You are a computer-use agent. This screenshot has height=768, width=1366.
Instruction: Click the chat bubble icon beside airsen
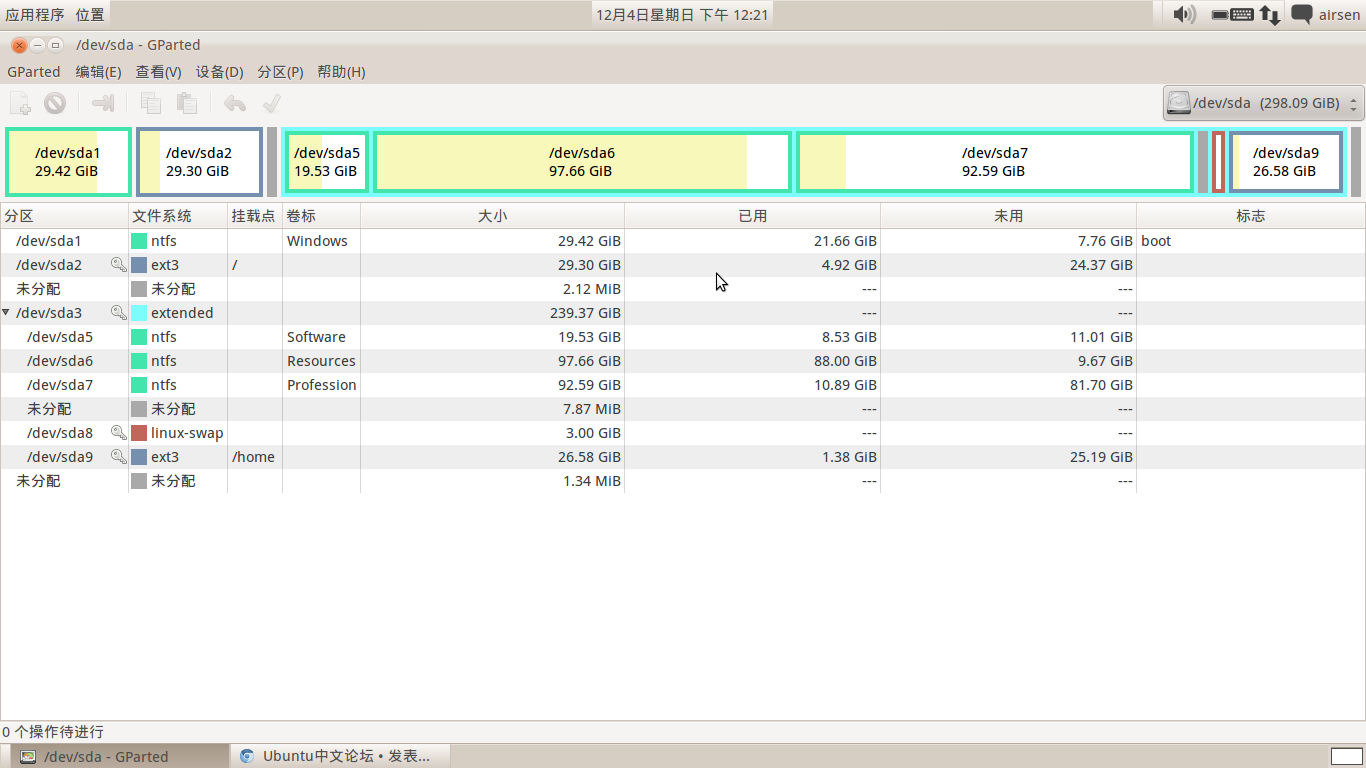1301,14
